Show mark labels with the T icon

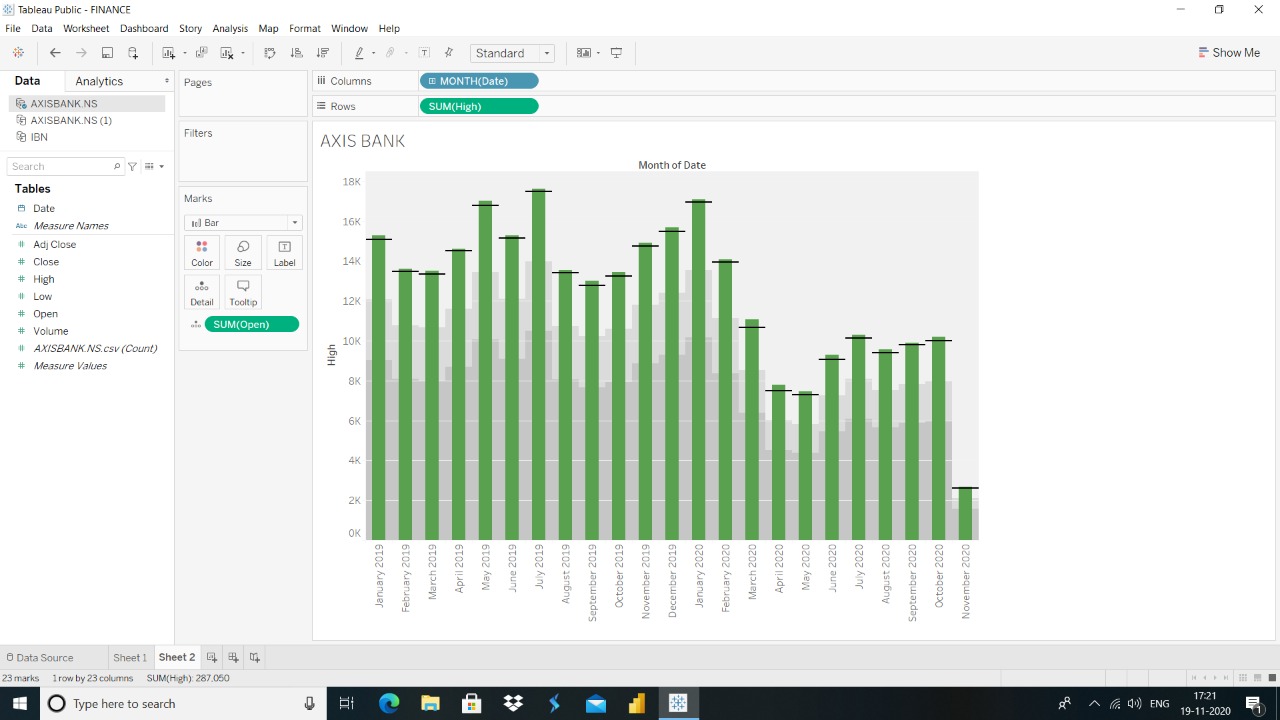click(x=424, y=53)
